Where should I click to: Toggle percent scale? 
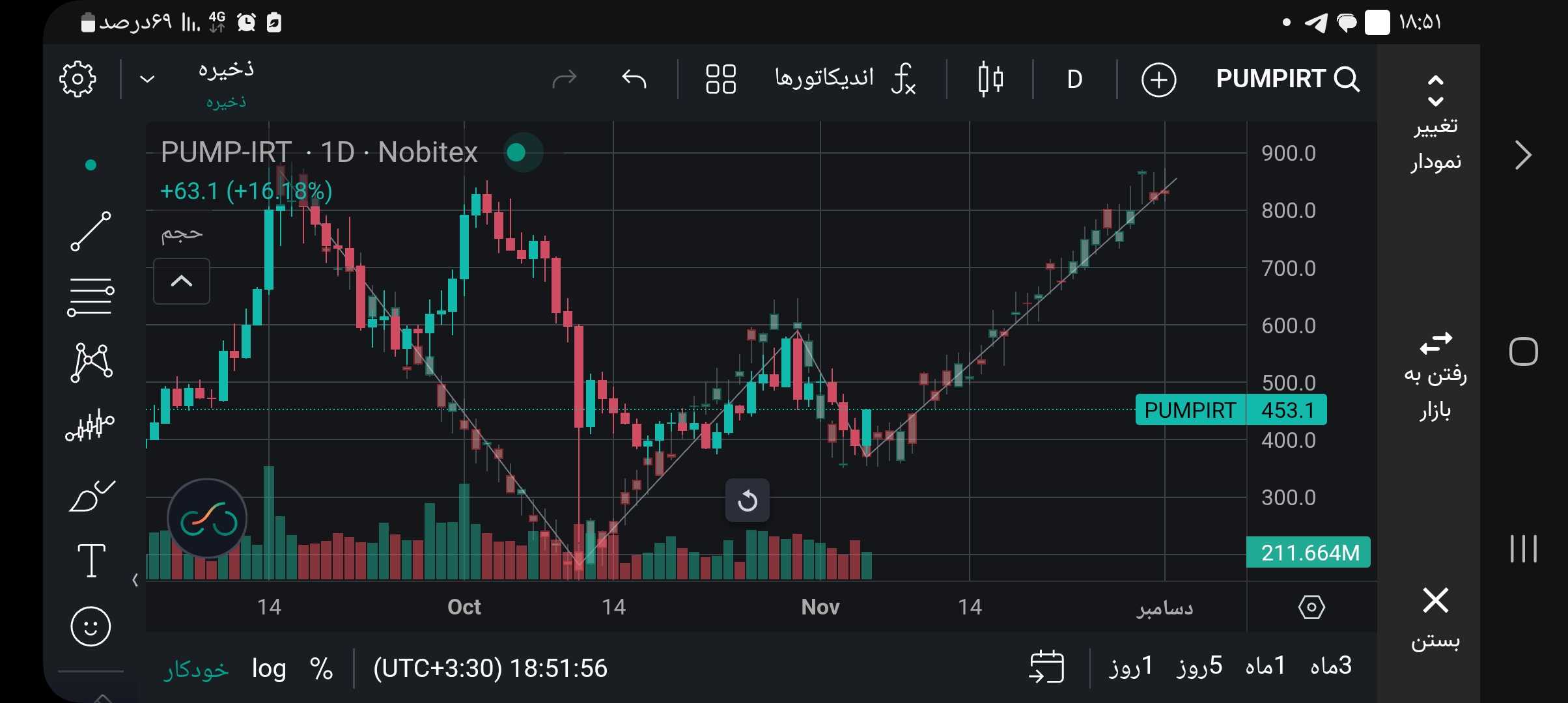click(x=321, y=669)
